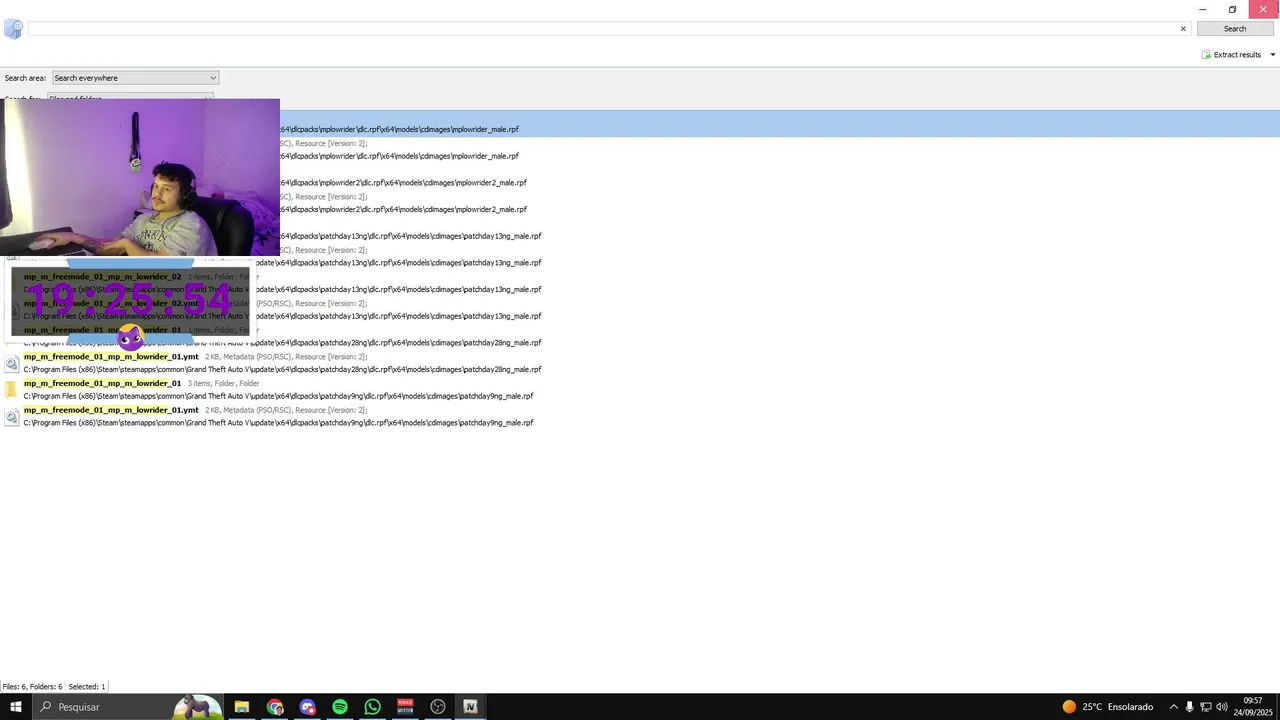
Task: Click the file icon of patchday28ng lowrider_01.ymt
Action: (11, 364)
